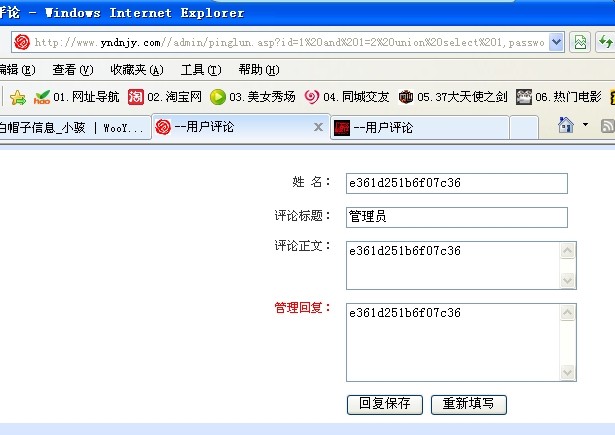Viewport: 615px width, 435px height.
Task: Click the 回复保存 save reply button
Action: (x=384, y=404)
